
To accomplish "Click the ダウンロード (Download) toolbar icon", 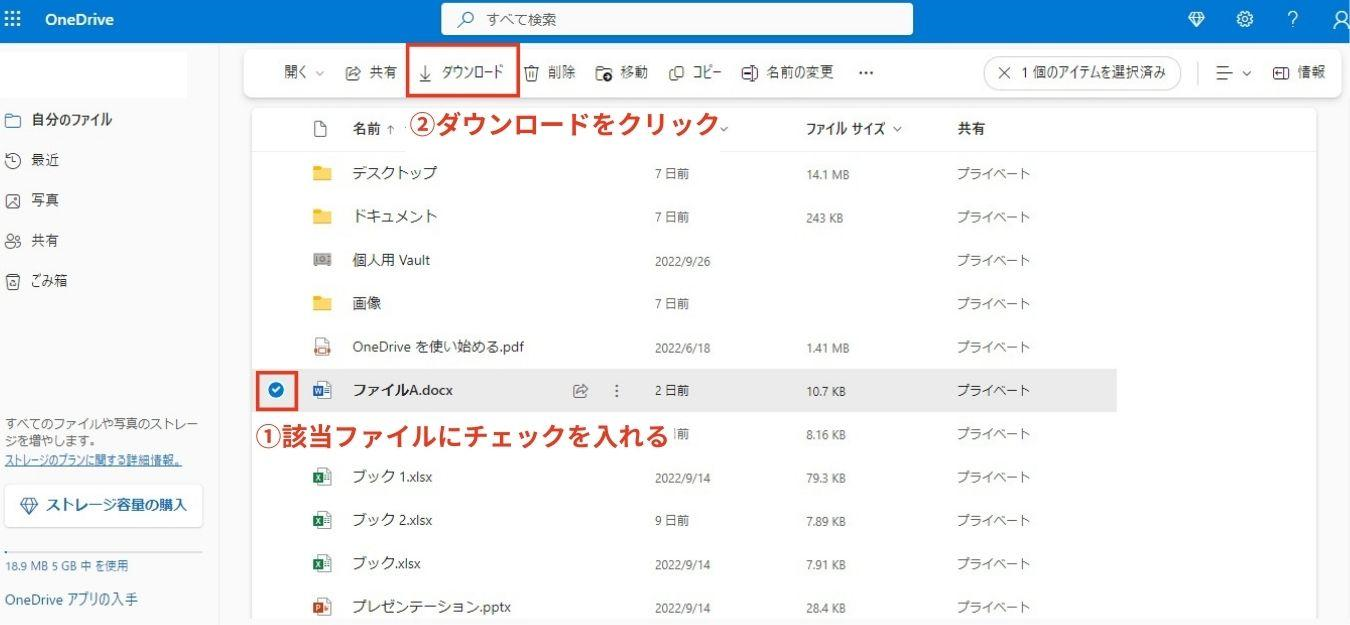I will [462, 71].
